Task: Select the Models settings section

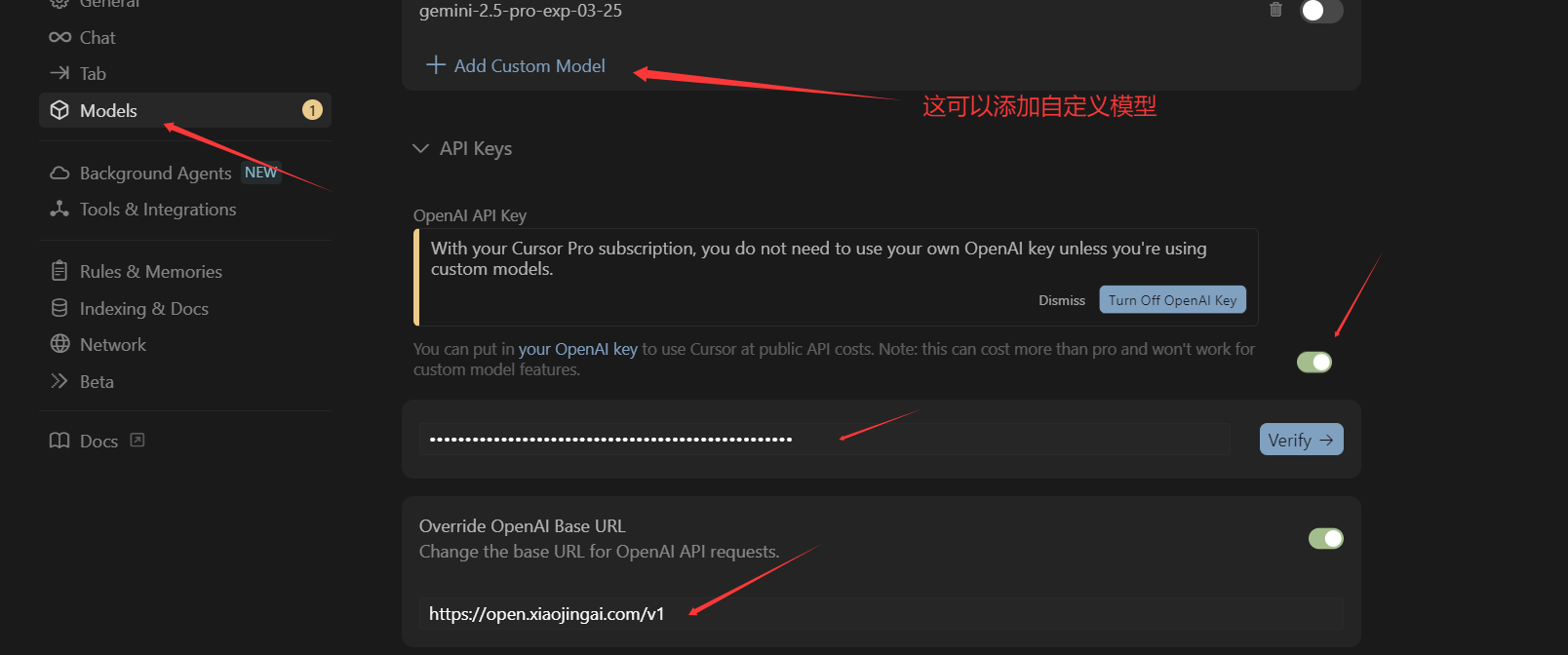Action: [185, 110]
